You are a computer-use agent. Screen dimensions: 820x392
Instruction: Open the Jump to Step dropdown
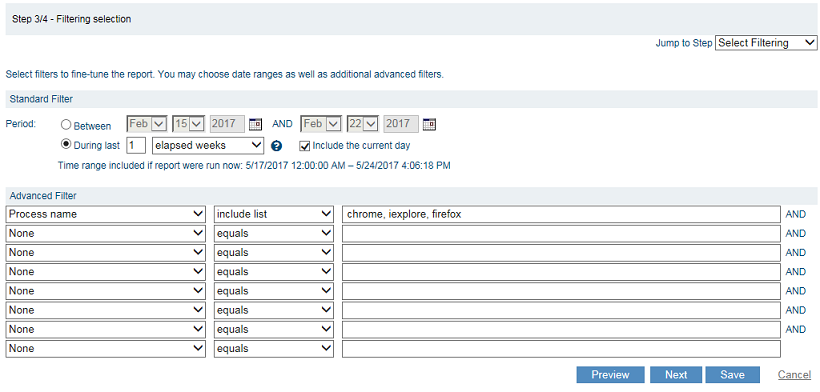pyautogui.click(x=766, y=43)
